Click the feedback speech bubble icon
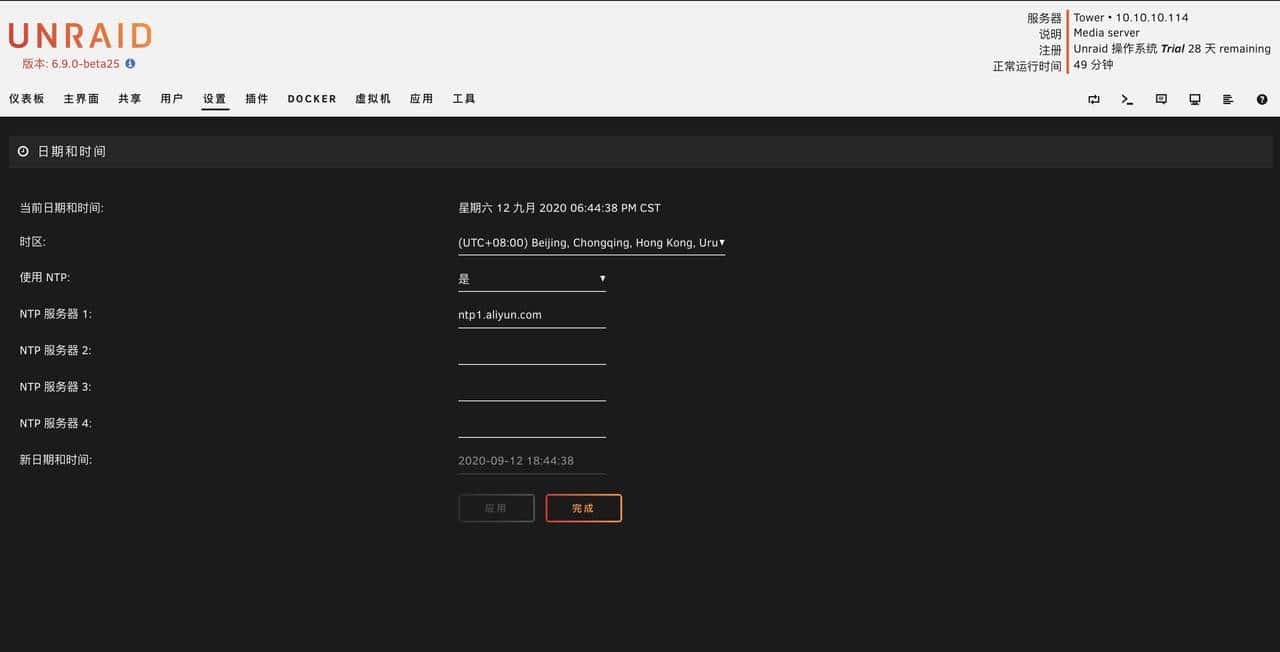 [x=1161, y=99]
